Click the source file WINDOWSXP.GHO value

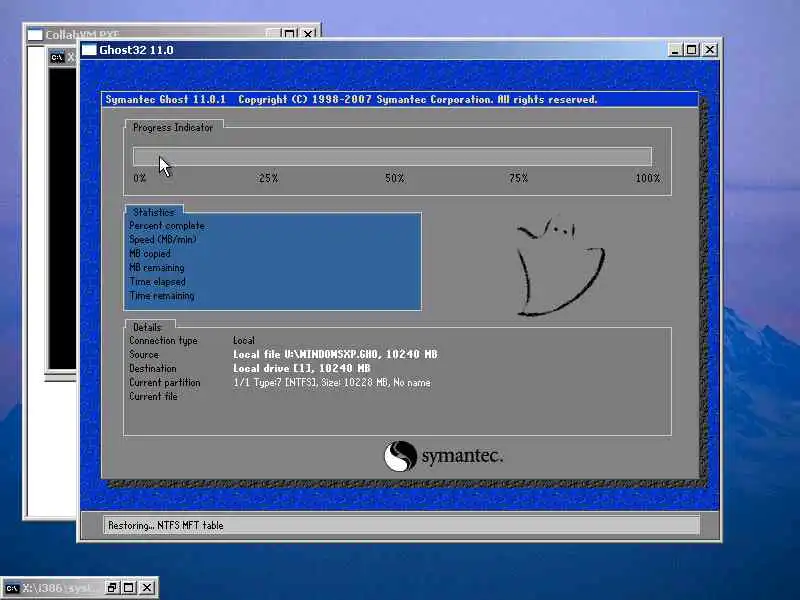coord(335,354)
